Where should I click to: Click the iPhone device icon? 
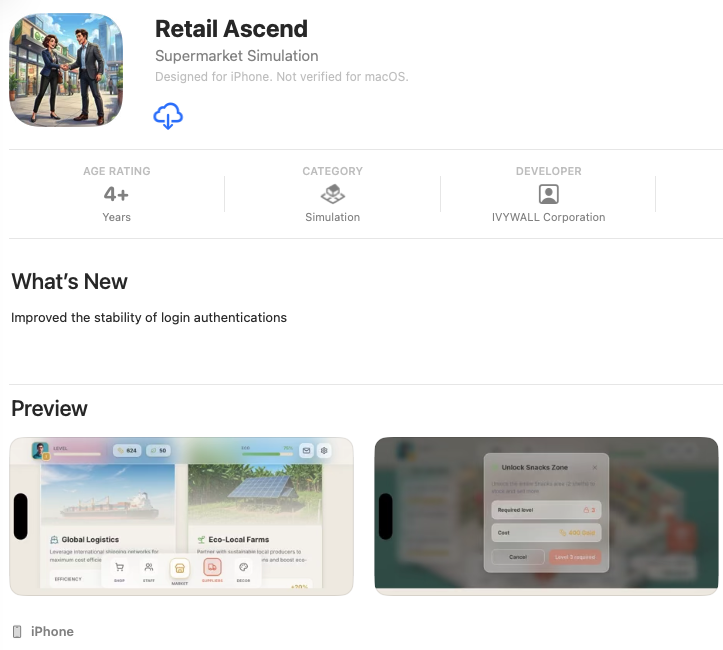(x=17, y=632)
